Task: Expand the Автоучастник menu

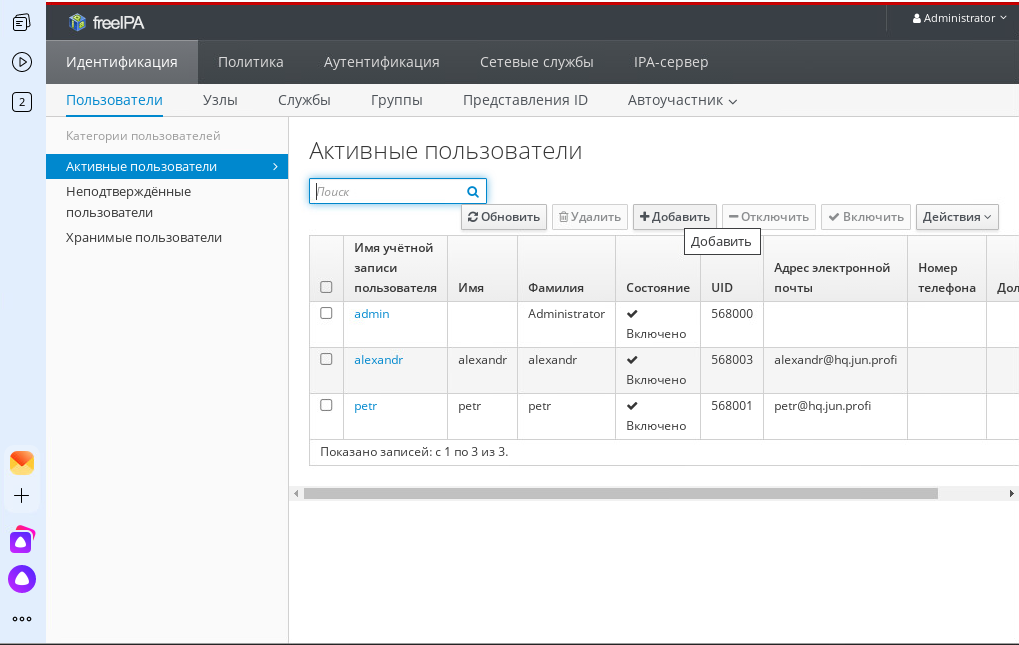Action: coord(682,100)
